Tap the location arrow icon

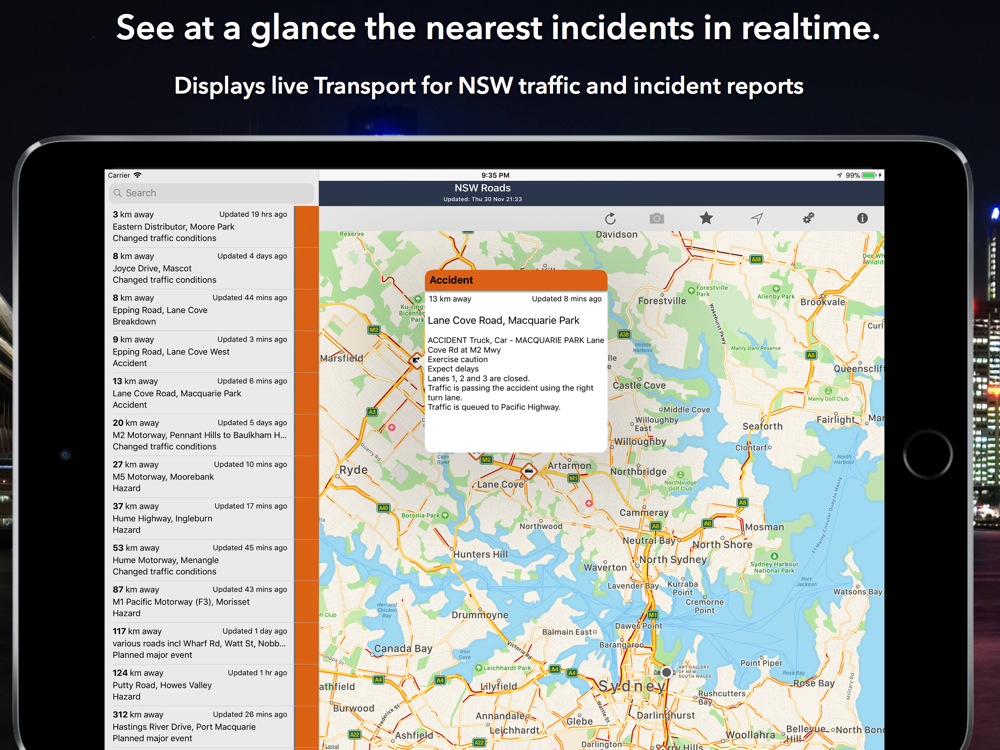point(757,219)
